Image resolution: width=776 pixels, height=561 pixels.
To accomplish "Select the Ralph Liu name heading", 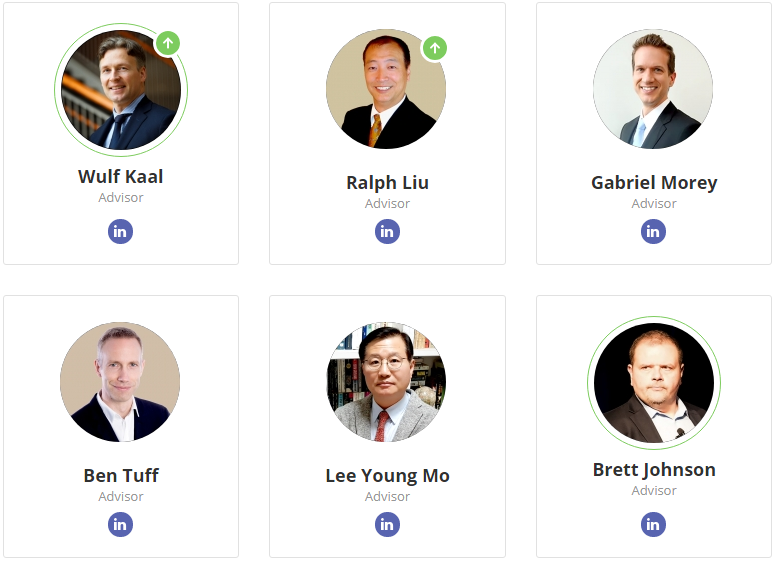I will coord(388,183).
